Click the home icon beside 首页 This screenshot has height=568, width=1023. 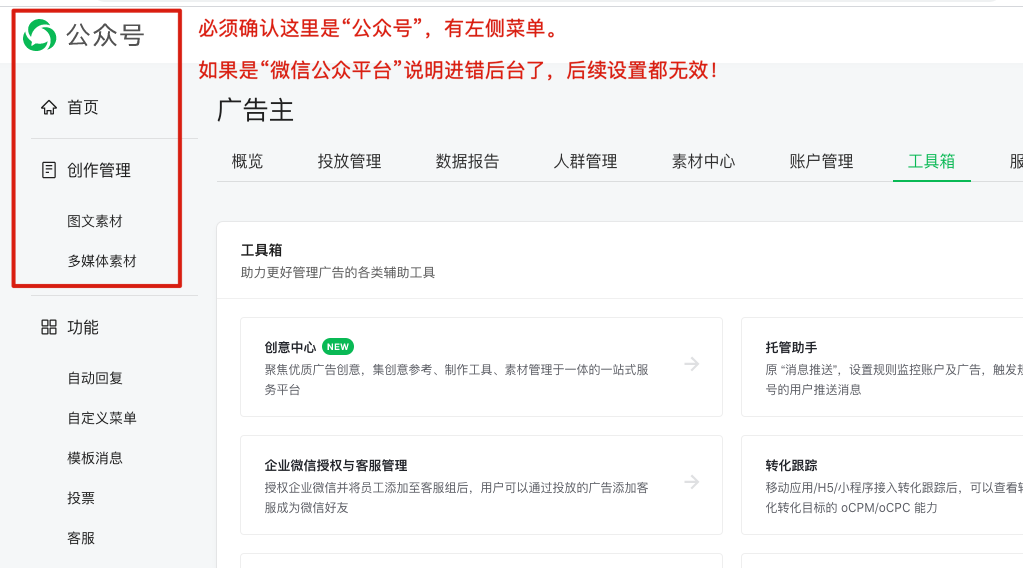tap(49, 107)
